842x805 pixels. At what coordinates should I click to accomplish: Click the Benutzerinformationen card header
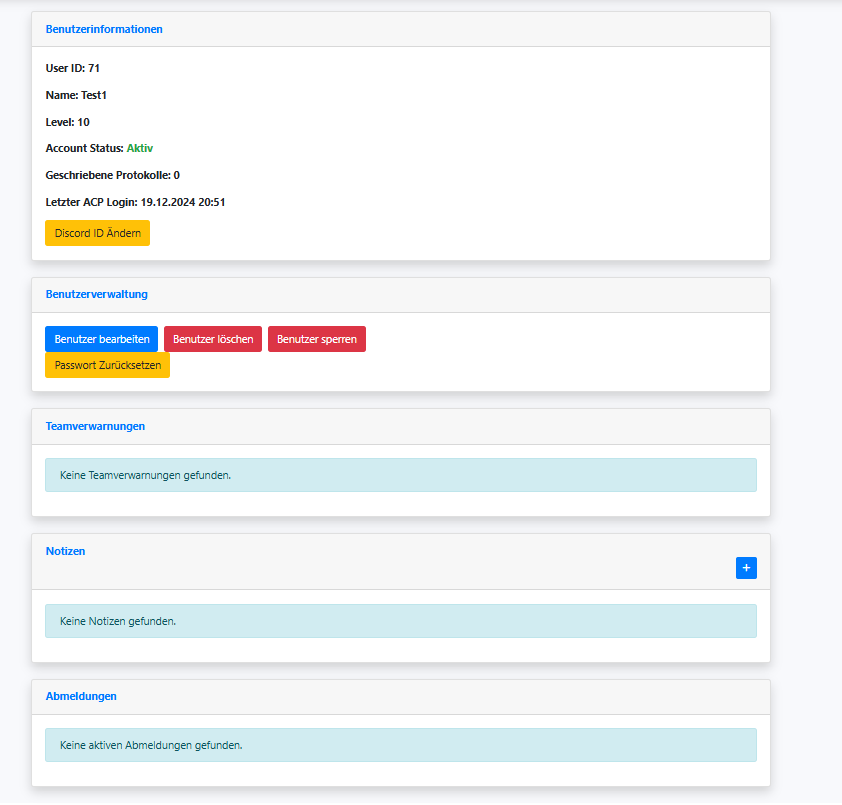pos(104,29)
